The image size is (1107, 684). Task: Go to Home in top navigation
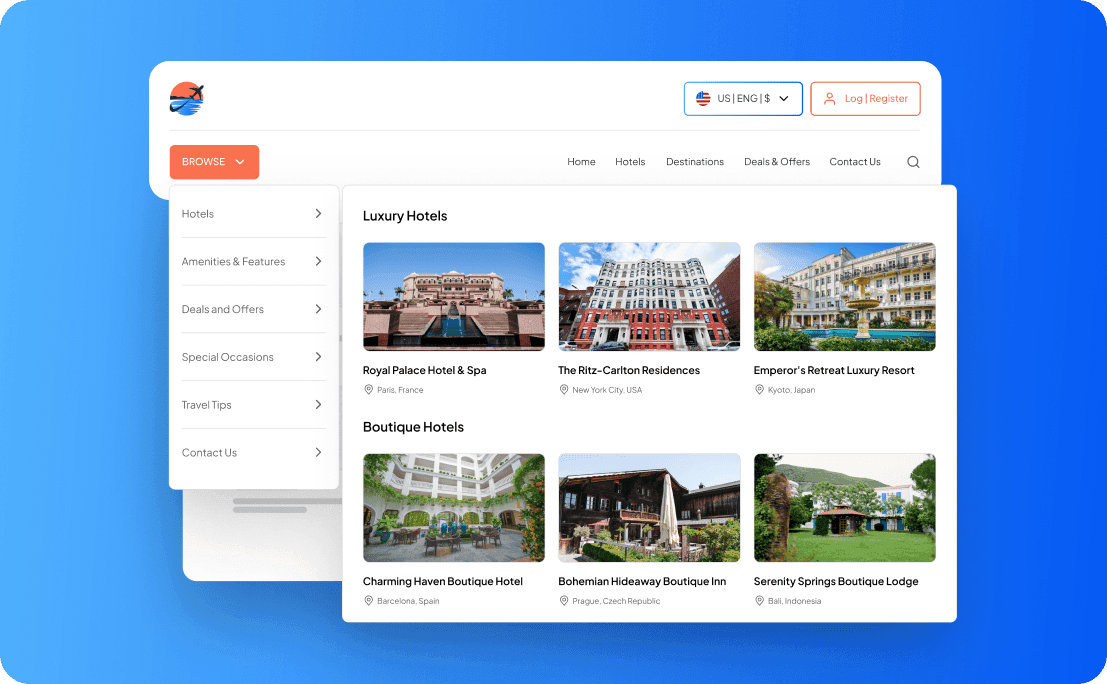581,162
